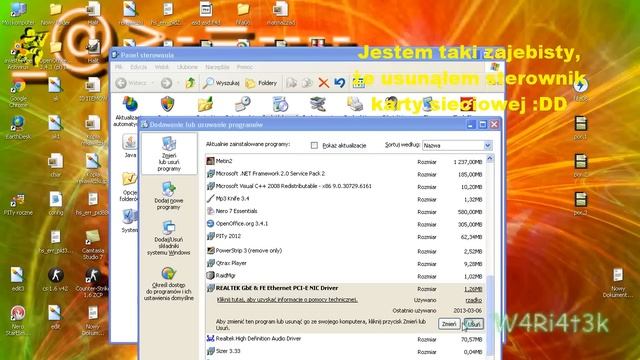The width and height of the screenshot is (640, 360).
Task: Open 'Określ dostęp do programów' sidebar option
Action: [x=169, y=284]
